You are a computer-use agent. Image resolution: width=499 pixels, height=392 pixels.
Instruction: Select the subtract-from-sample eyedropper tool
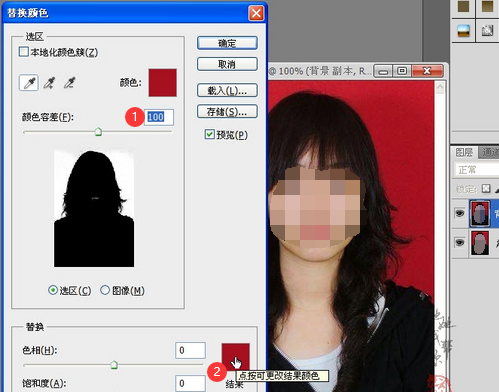tap(69, 83)
